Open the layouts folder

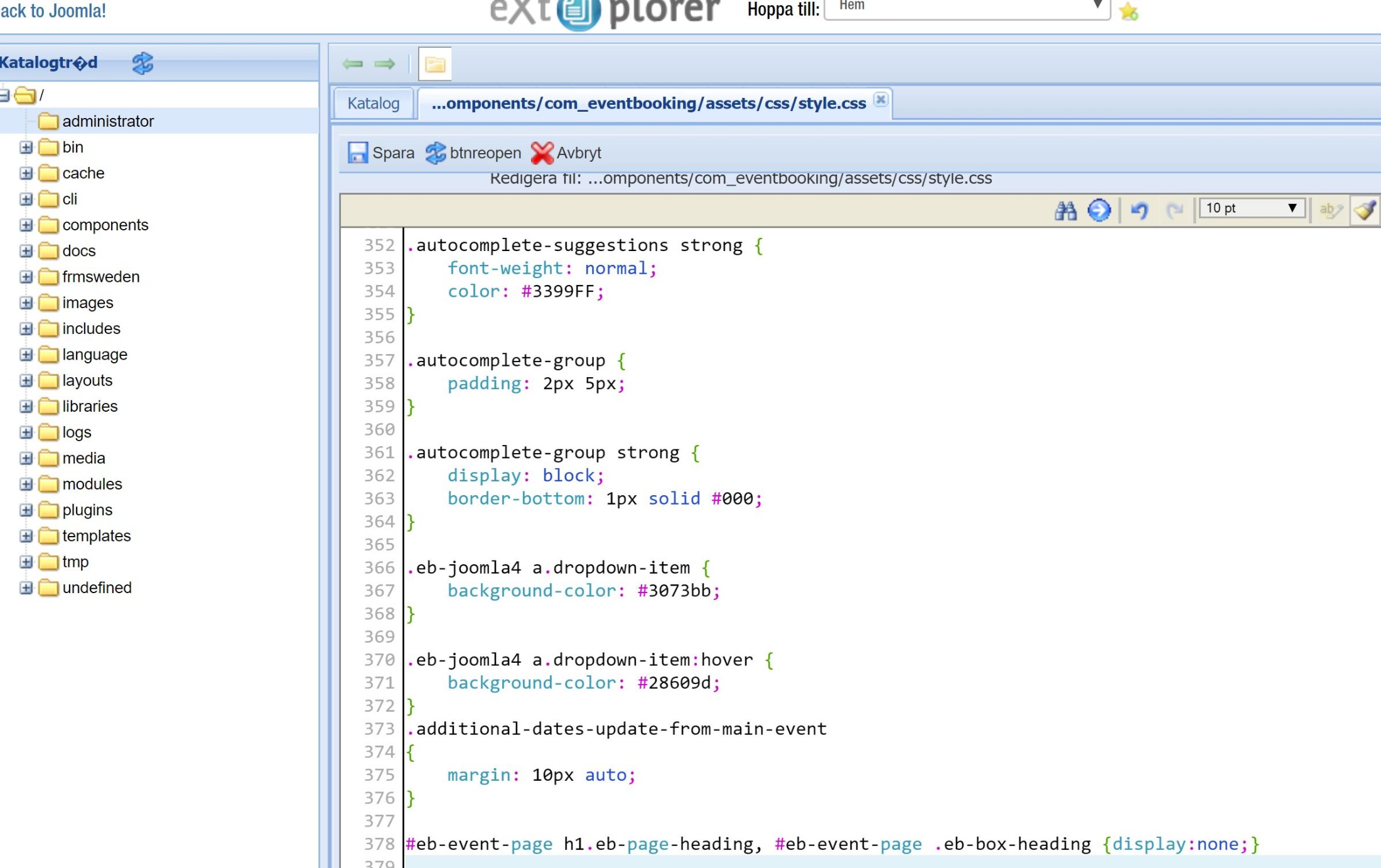click(x=87, y=380)
